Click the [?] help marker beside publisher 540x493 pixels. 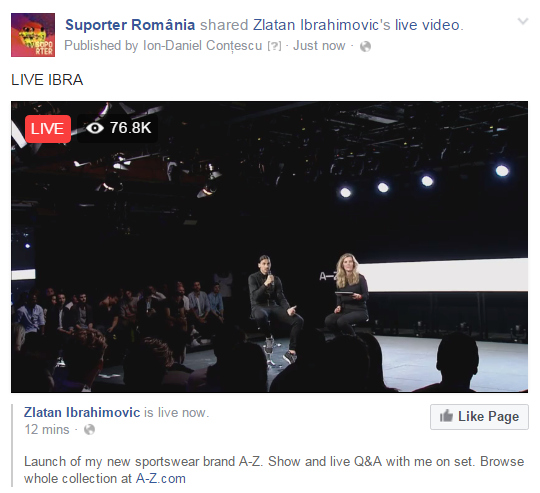pyautogui.click(x=274, y=46)
